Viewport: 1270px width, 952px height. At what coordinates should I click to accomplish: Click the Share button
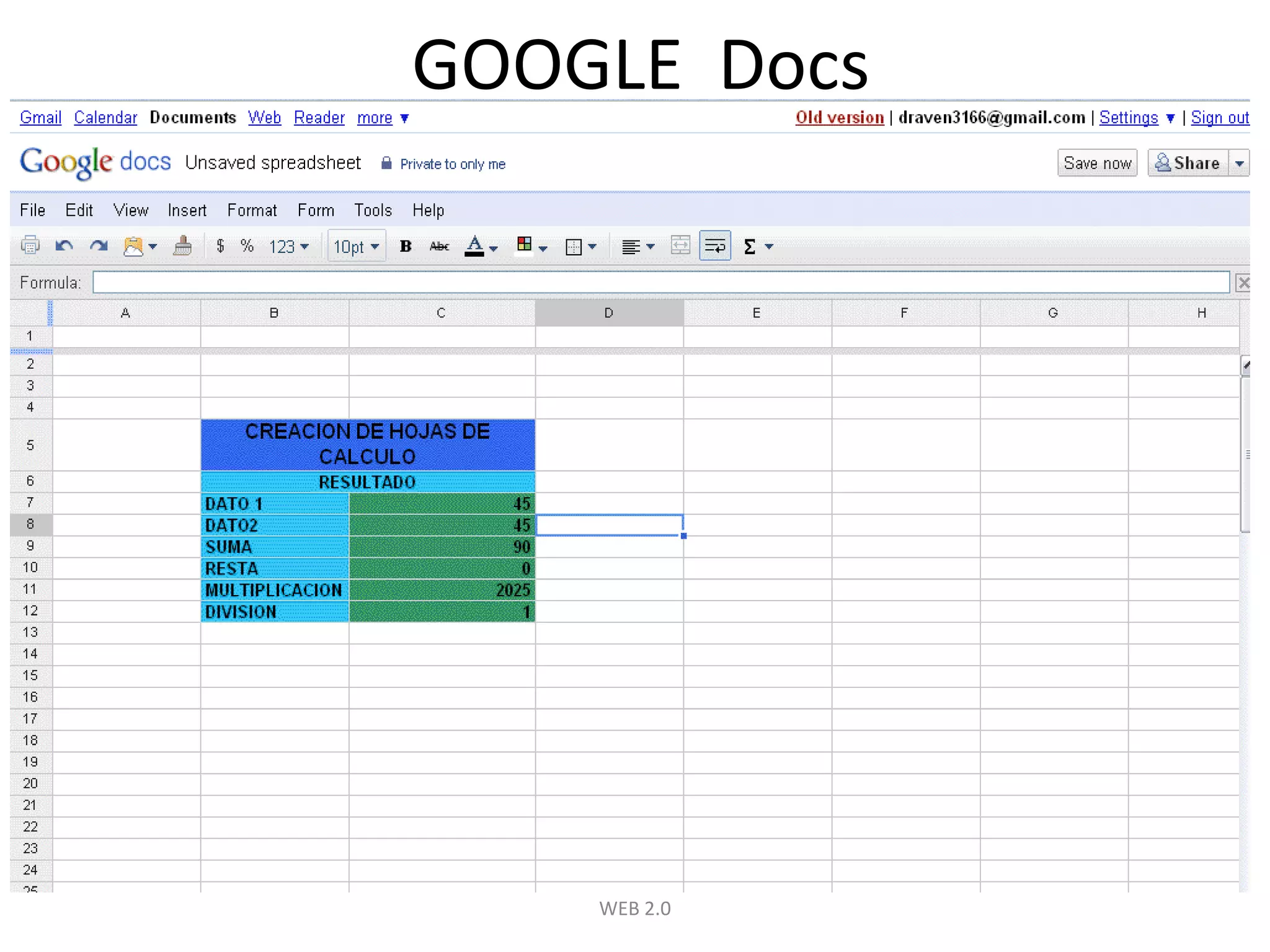1188,163
